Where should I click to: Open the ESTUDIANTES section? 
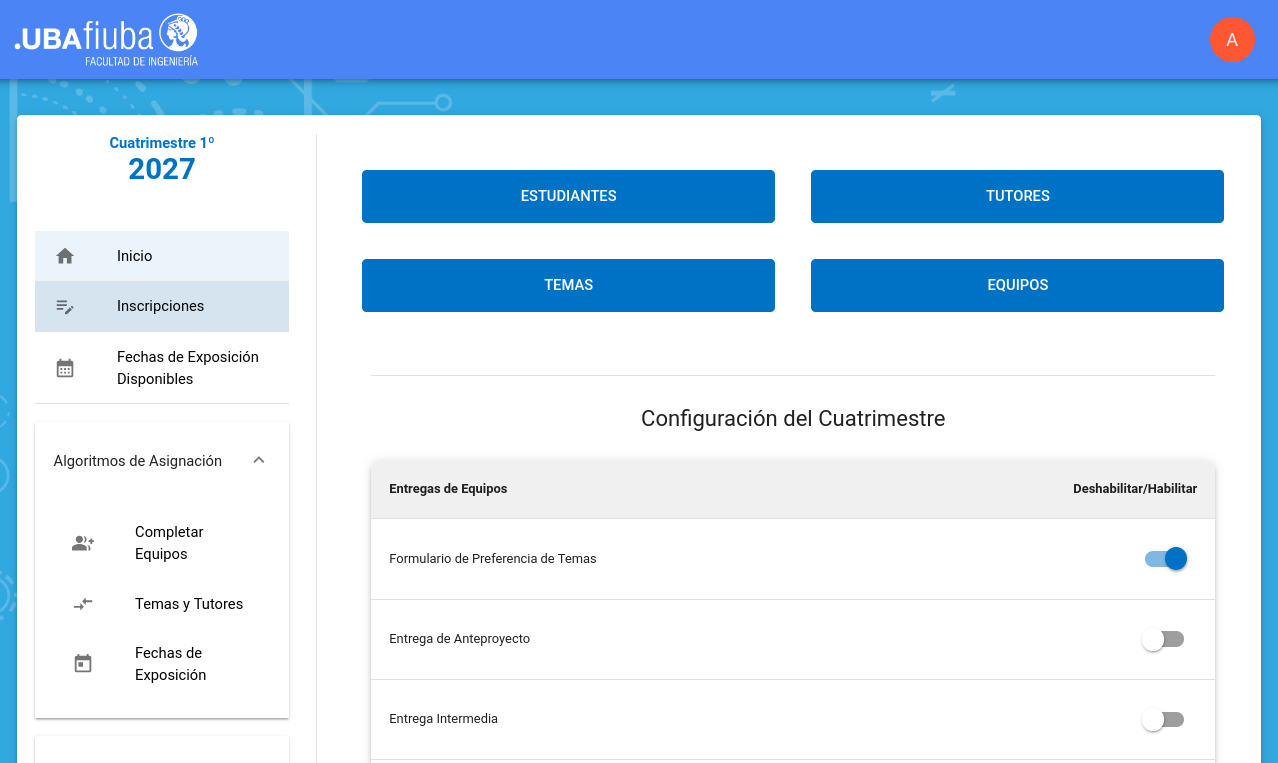tap(568, 196)
